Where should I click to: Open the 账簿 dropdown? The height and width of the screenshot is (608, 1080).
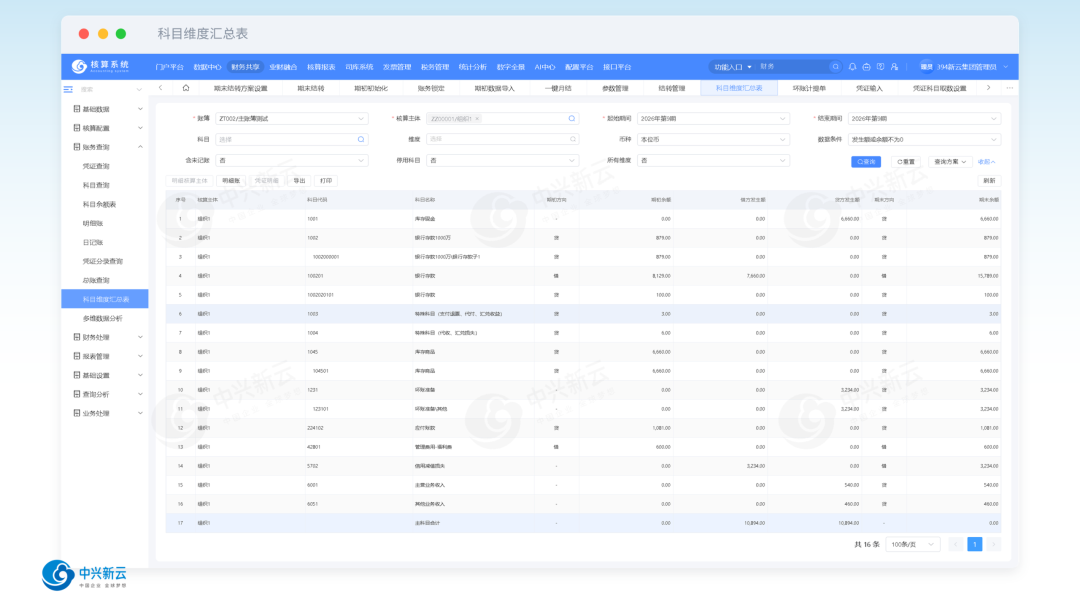point(291,118)
